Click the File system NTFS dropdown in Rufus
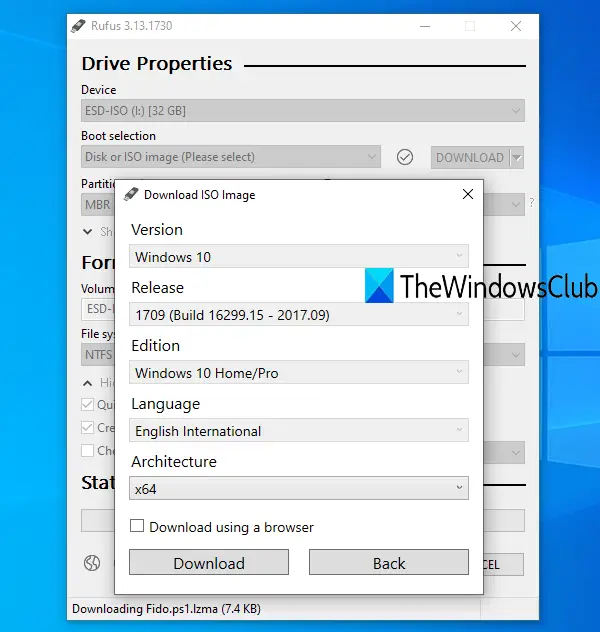Image resolution: width=600 pixels, height=632 pixels. (x=98, y=355)
